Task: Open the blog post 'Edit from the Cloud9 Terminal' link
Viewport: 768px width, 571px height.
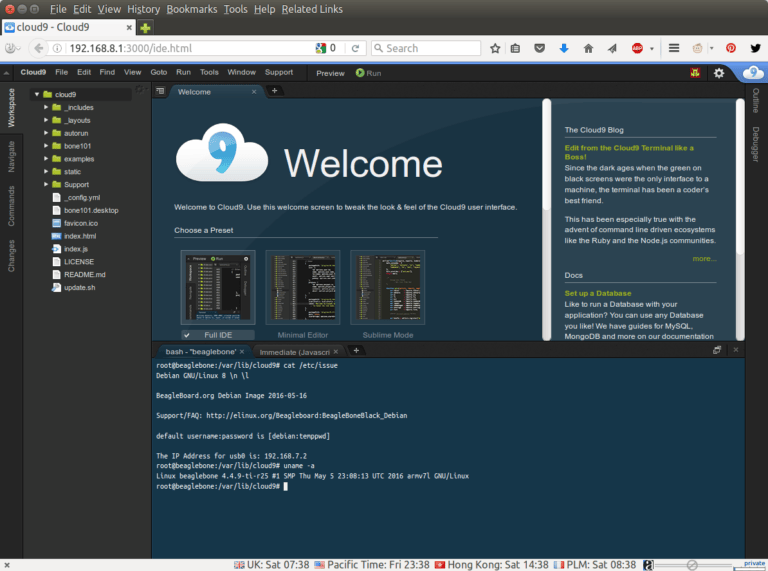Action: 629,152
